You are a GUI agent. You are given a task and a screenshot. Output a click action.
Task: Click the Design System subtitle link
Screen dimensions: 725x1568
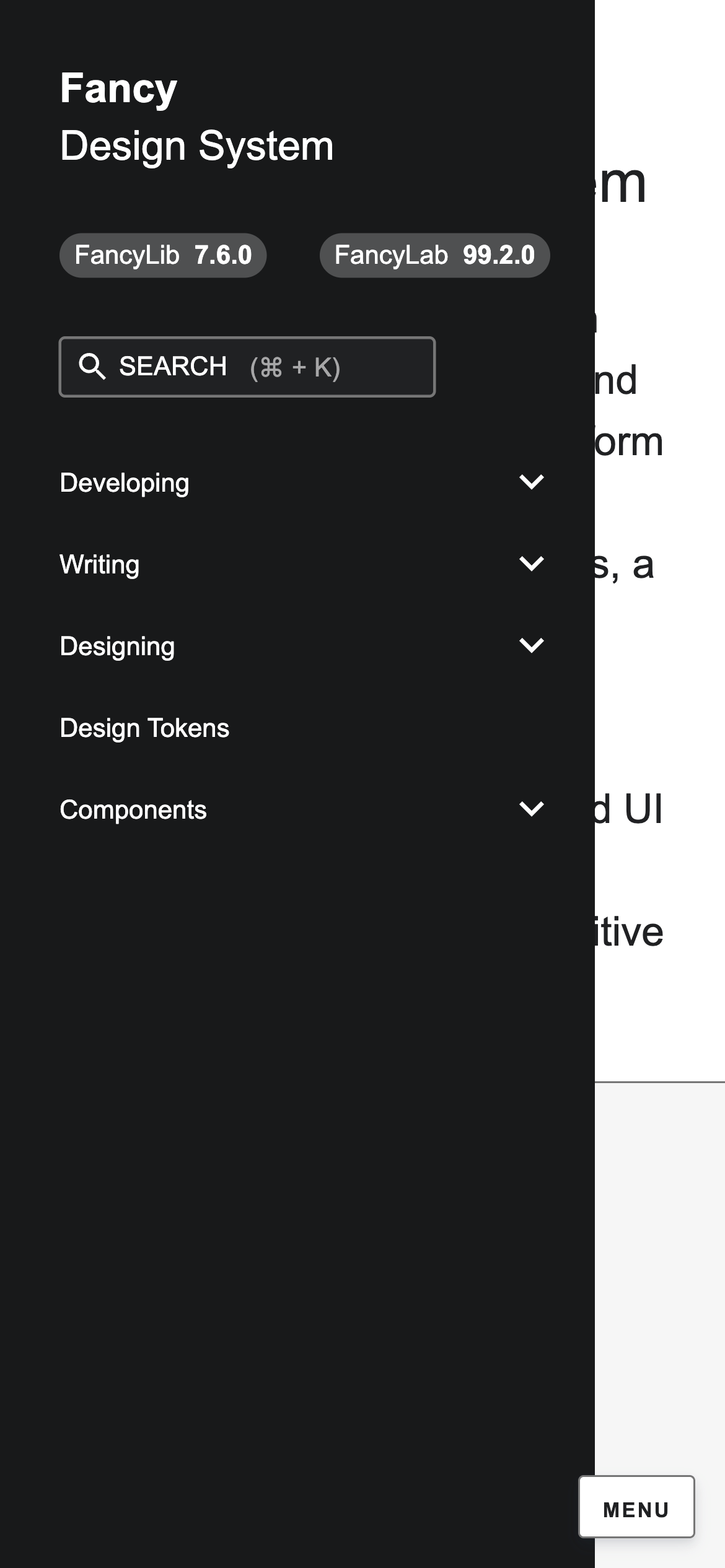pos(196,146)
